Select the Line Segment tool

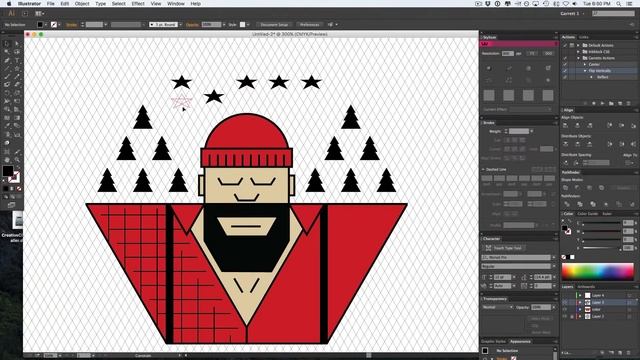7,69
